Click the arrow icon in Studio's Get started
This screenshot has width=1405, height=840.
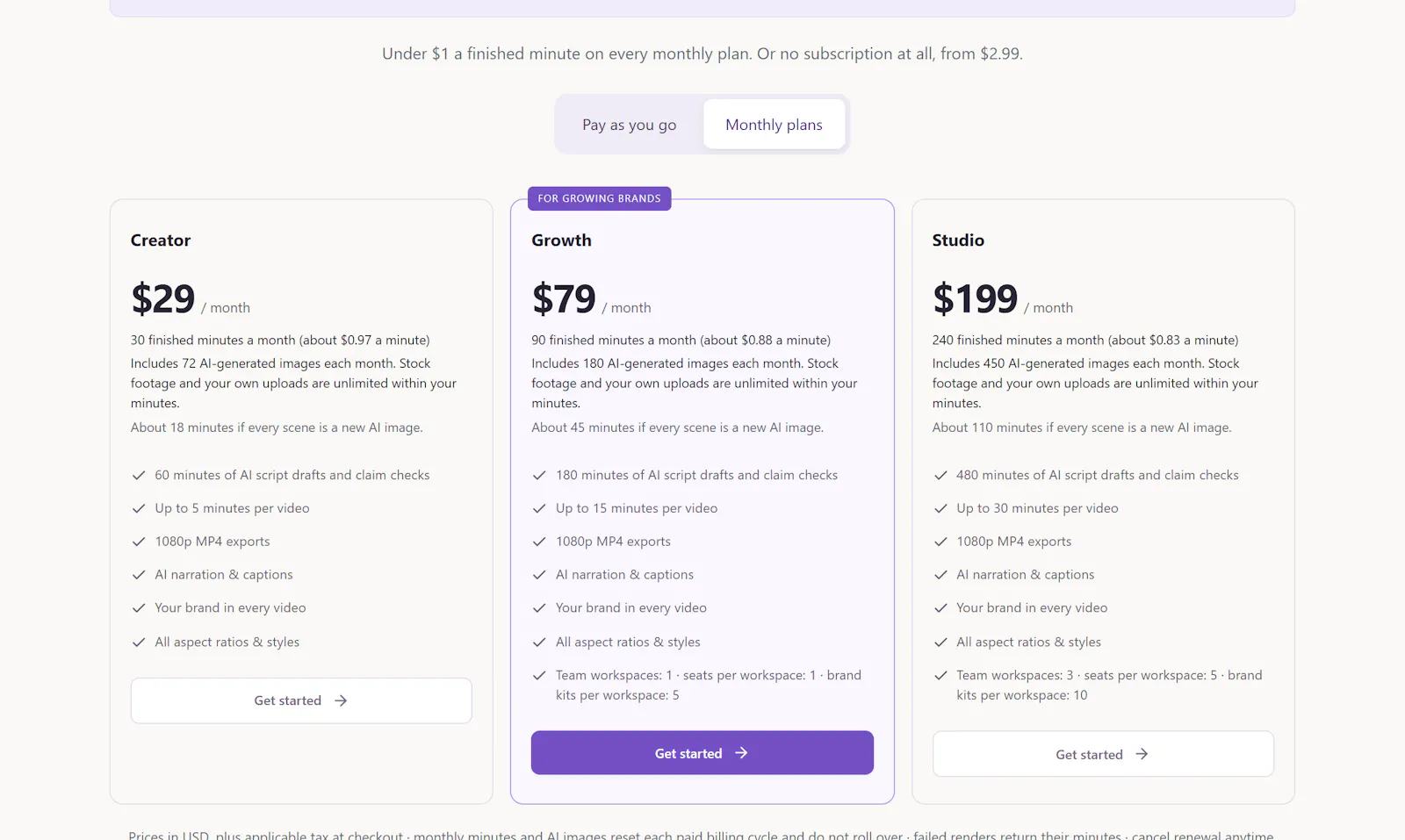click(x=1142, y=754)
